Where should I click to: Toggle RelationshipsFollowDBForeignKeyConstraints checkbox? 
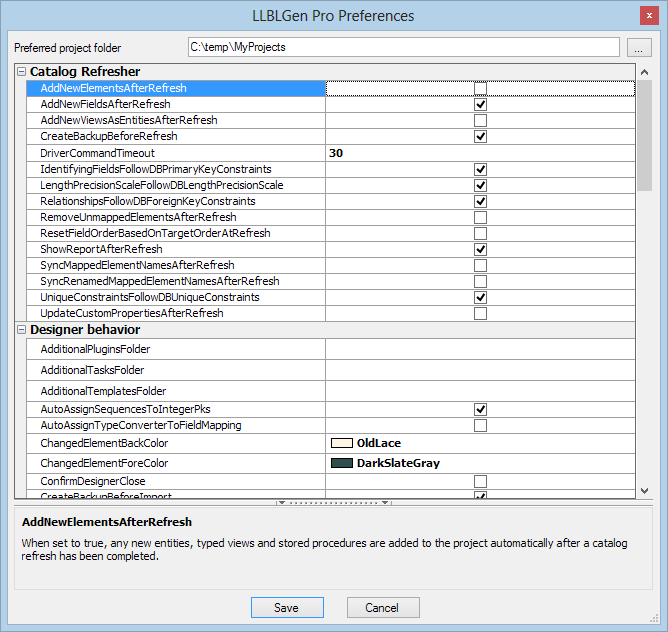[x=480, y=201]
